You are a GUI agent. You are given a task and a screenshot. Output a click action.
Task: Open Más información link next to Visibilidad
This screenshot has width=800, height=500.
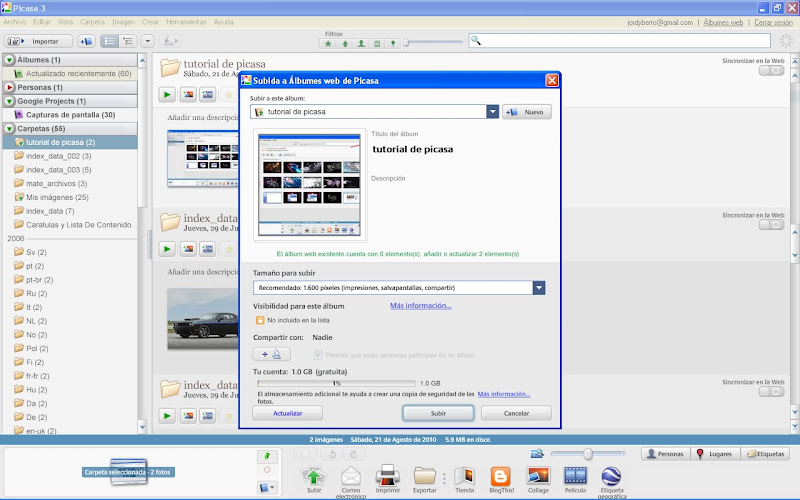420,306
